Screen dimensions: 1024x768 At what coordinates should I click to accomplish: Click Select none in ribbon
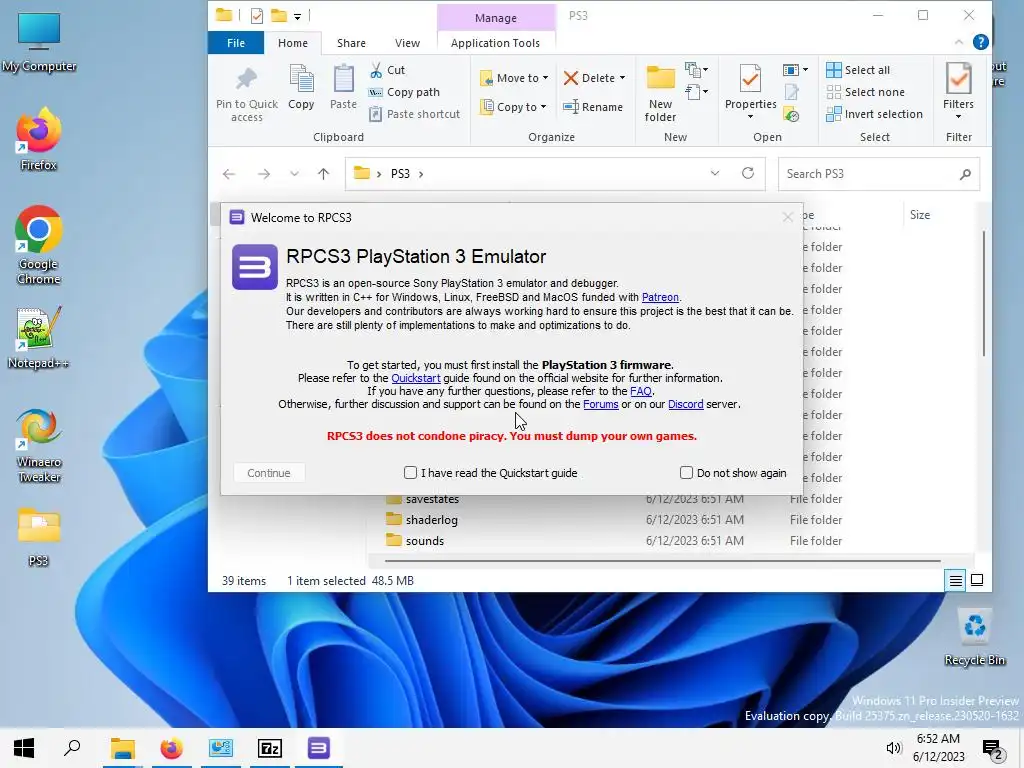865,92
